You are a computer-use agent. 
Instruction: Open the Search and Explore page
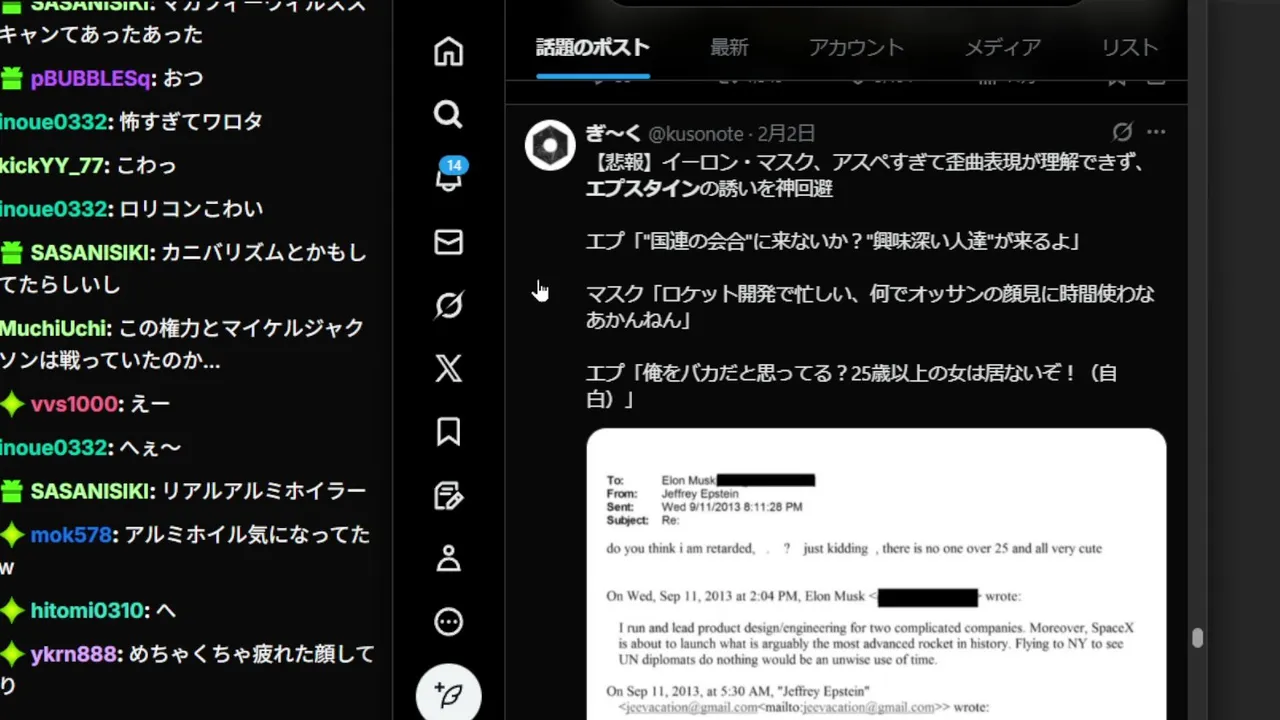click(448, 114)
